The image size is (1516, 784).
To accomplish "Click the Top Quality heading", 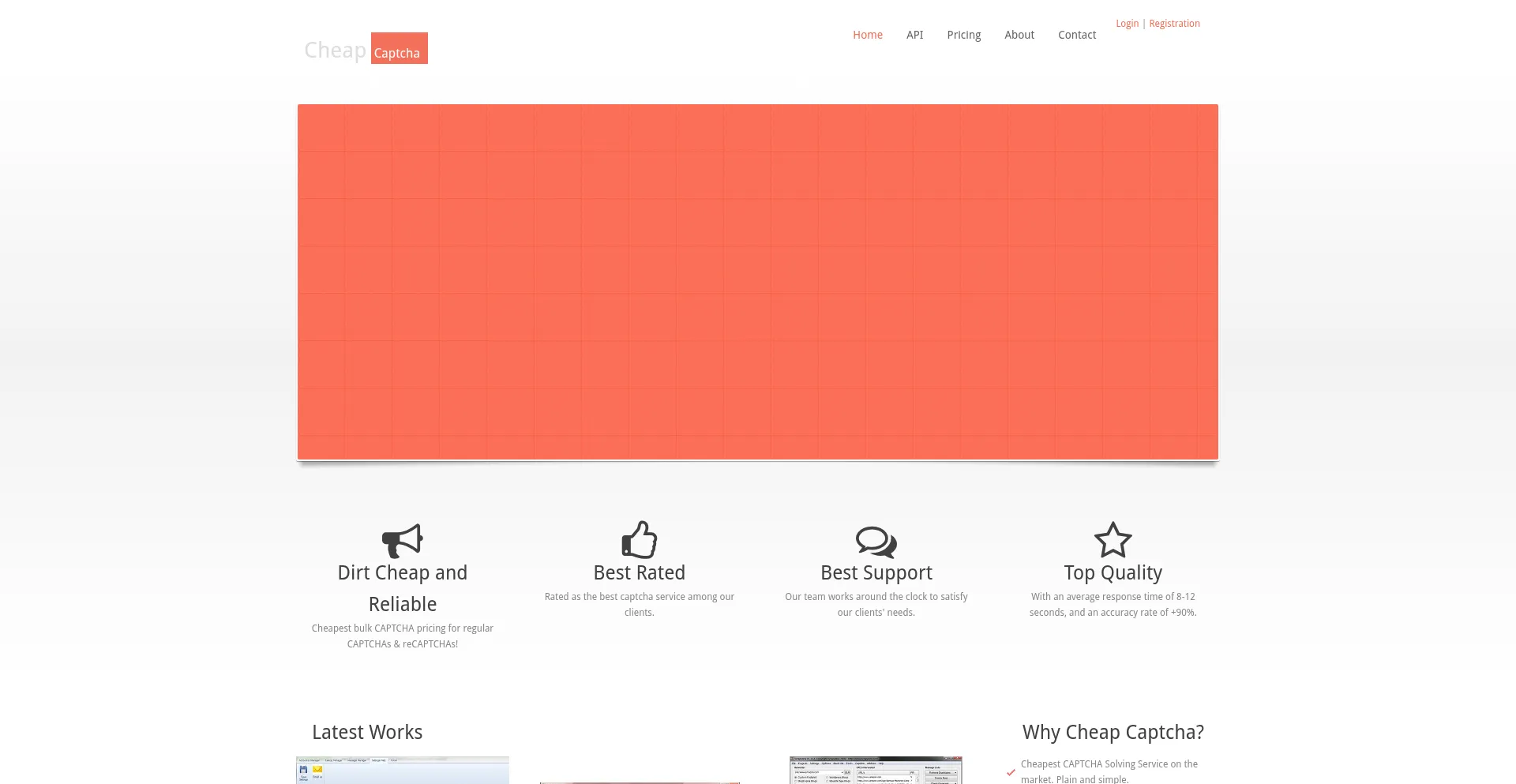I will coord(1113,572).
